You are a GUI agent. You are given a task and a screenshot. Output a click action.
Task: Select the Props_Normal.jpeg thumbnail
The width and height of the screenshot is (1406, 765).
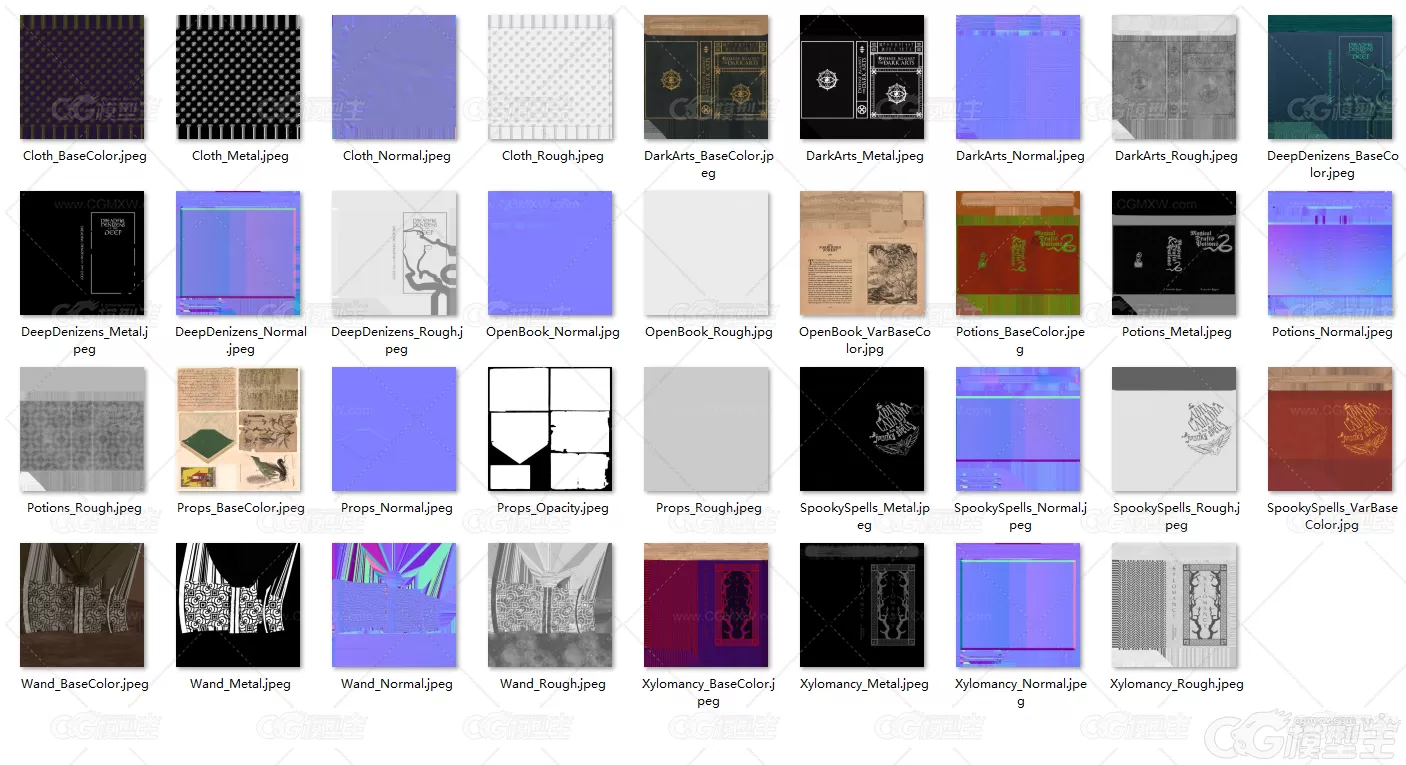394,429
